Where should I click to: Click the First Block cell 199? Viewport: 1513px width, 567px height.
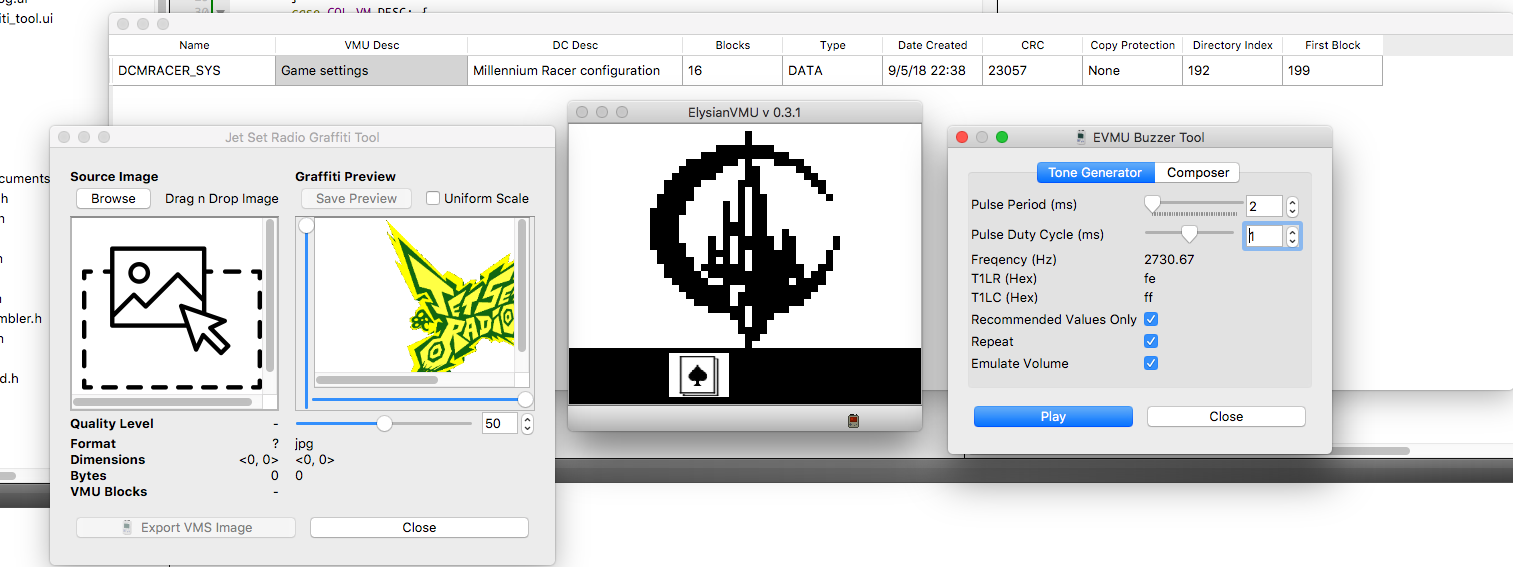(x=1332, y=70)
